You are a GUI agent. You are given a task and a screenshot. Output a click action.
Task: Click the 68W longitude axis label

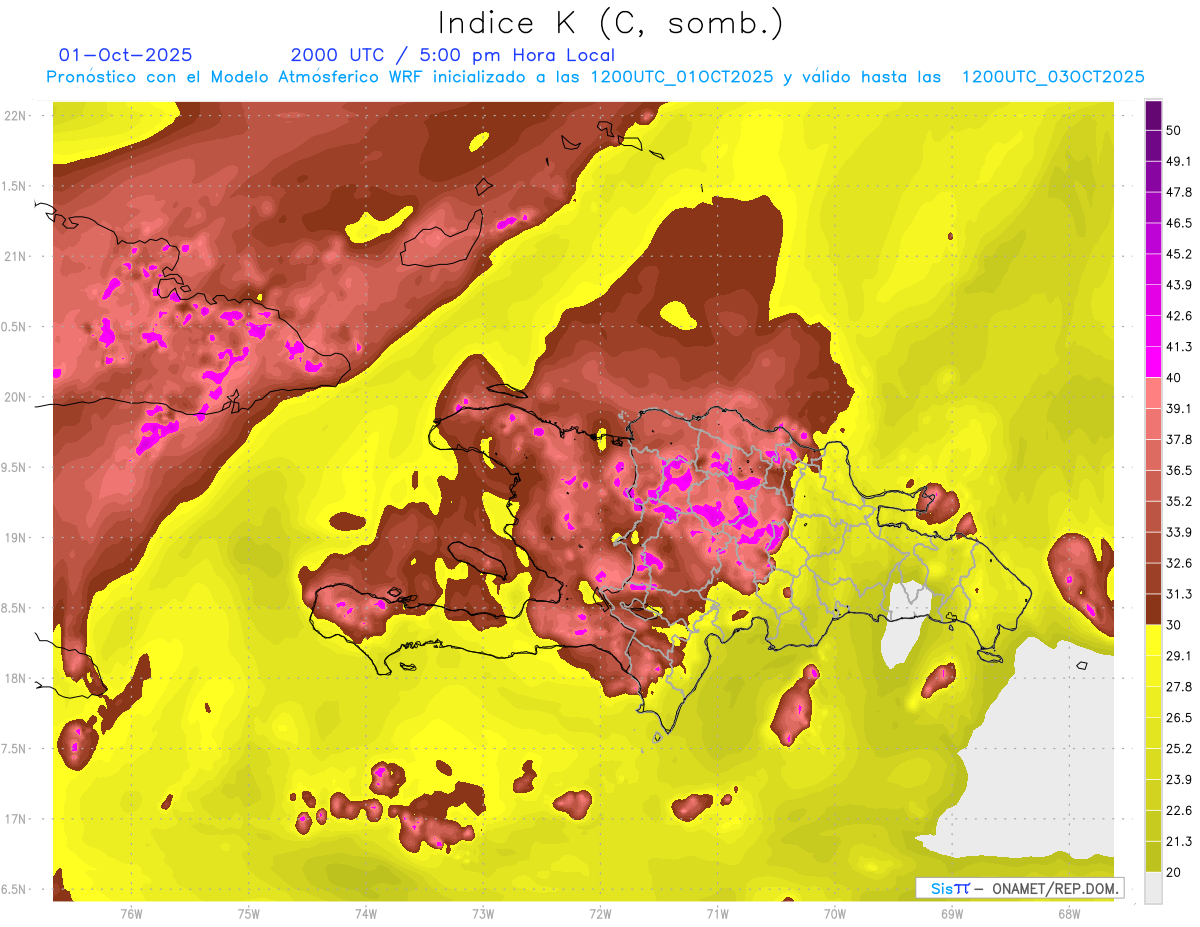1069,913
